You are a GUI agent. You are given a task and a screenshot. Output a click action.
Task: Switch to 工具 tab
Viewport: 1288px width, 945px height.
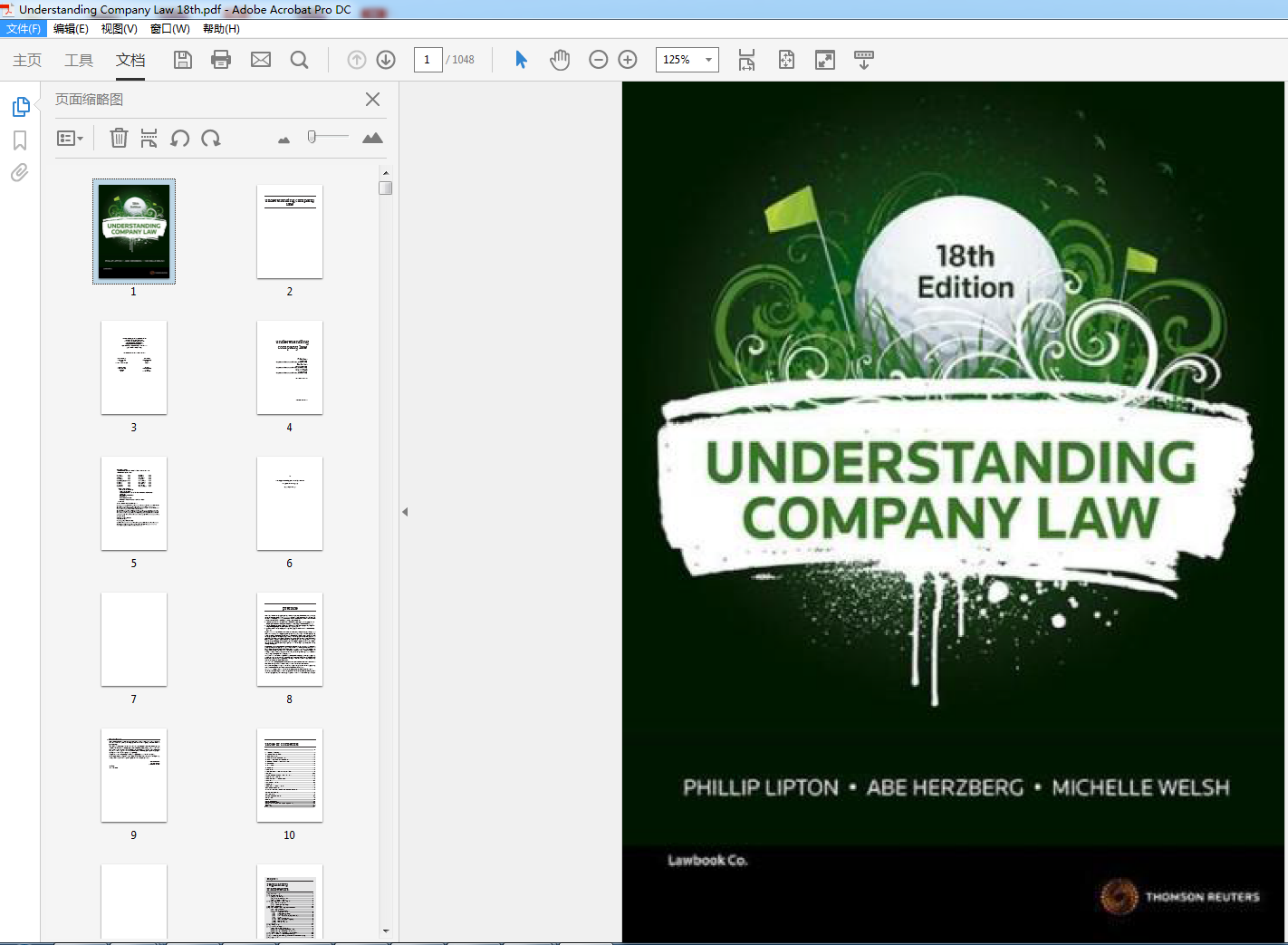click(79, 60)
